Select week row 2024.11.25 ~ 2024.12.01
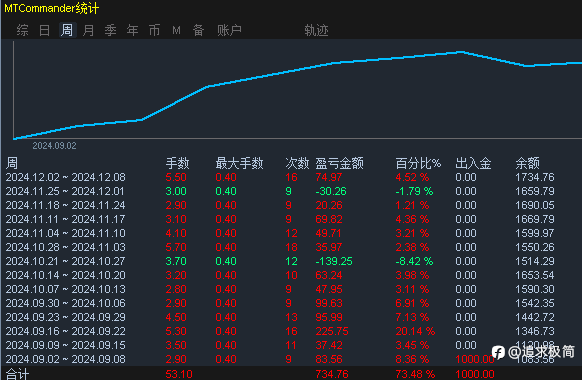Viewport: 582px width, 380px height. [280, 191]
